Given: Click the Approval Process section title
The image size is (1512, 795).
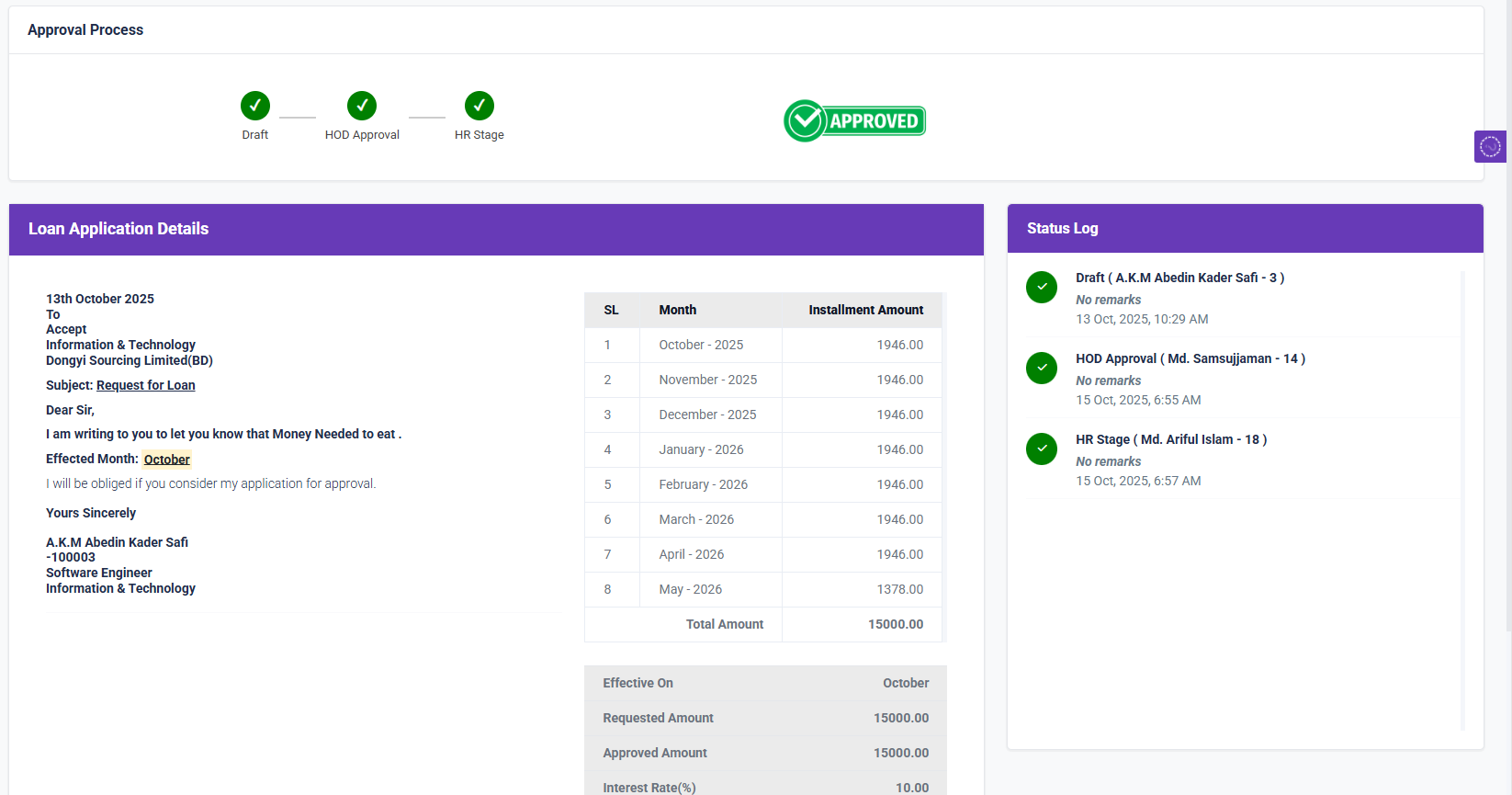Looking at the screenshot, I should click(85, 29).
